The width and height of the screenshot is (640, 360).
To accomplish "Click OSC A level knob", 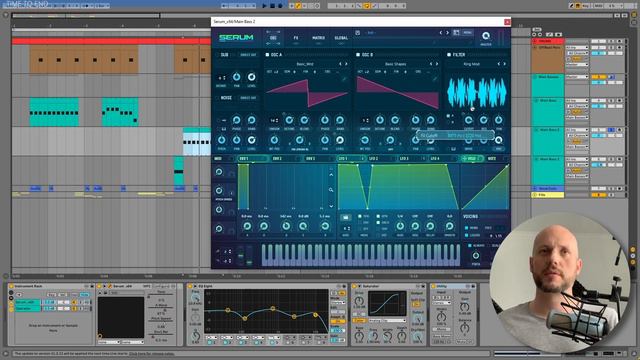I will click(x=340, y=140).
